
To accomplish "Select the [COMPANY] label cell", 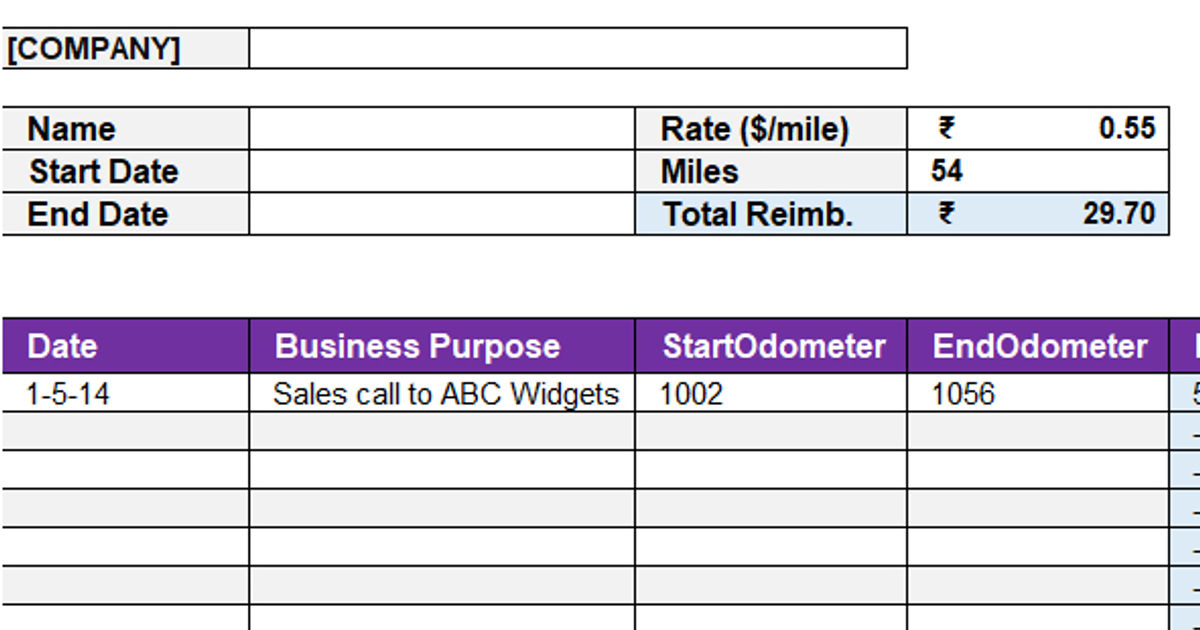I will tap(126, 48).
